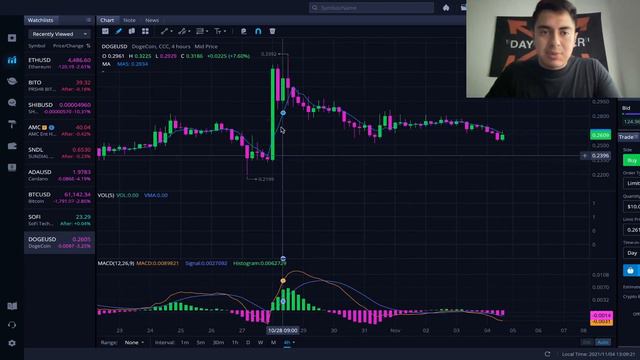Select BTCUSD in the watchlist
The image size is (640, 360).
[59, 198]
